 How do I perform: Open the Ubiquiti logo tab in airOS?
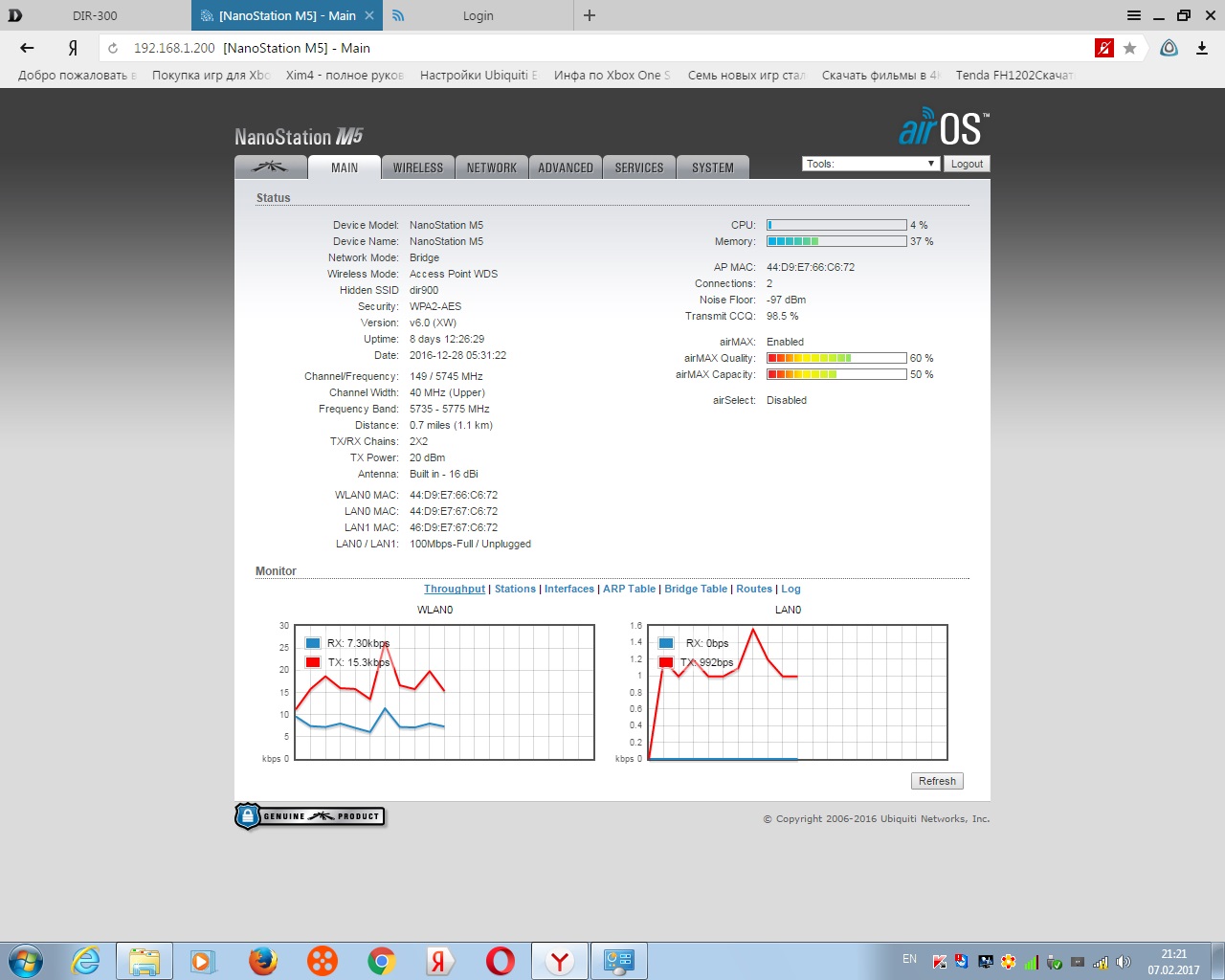click(271, 167)
